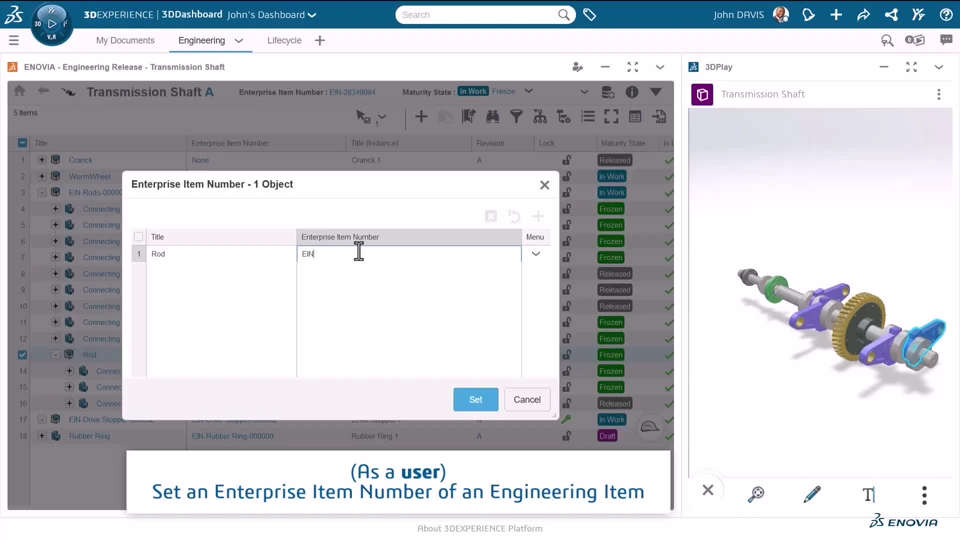The image size is (960, 540).
Task: Open the tools icon in top bar
Action: point(918,15)
